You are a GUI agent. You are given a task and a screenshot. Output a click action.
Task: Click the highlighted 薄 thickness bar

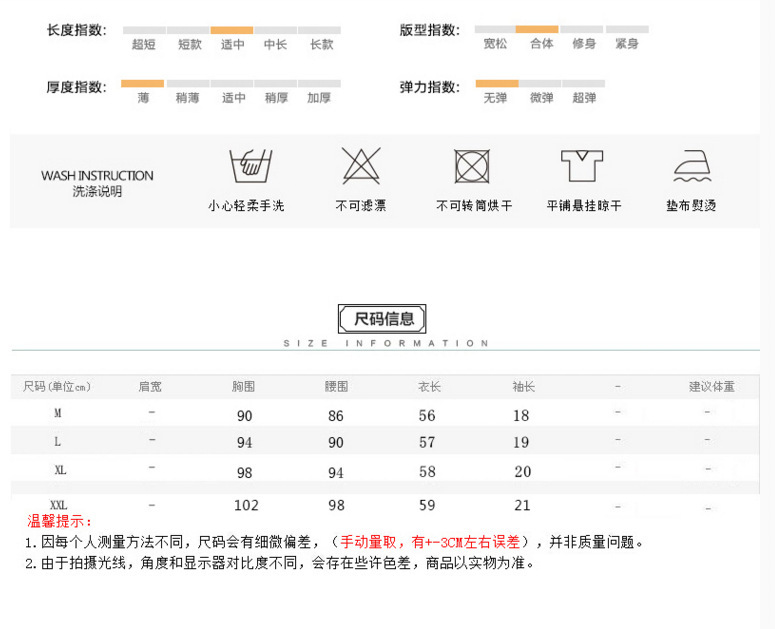point(142,84)
